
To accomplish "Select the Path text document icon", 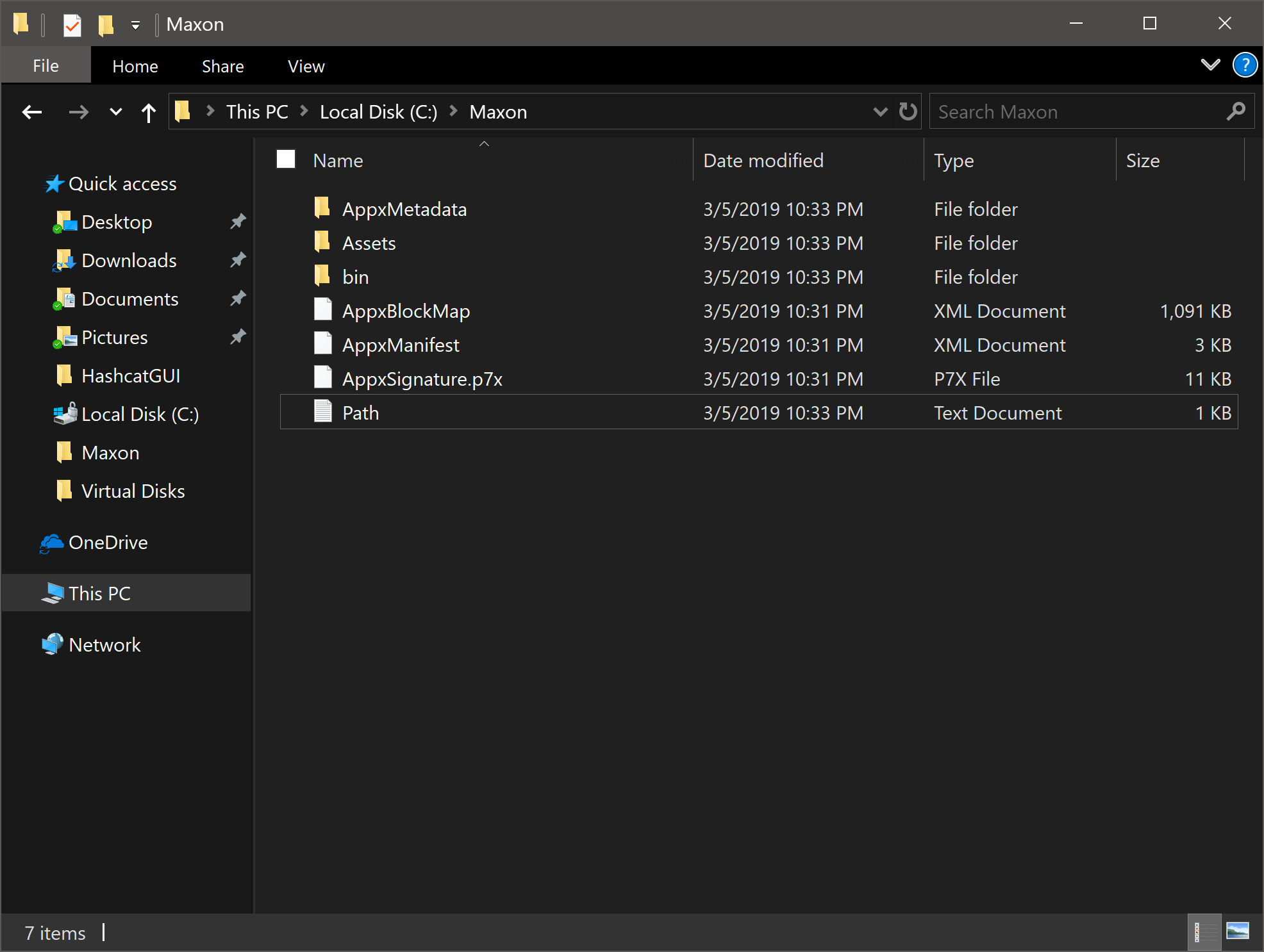I will [x=322, y=411].
